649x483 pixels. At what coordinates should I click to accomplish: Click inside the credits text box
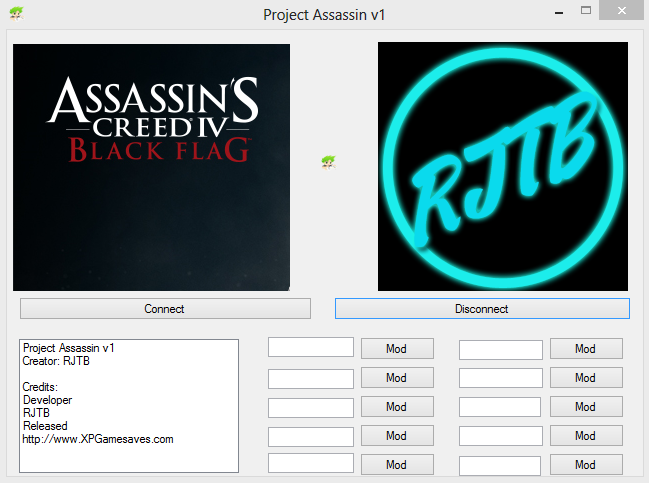coord(129,405)
